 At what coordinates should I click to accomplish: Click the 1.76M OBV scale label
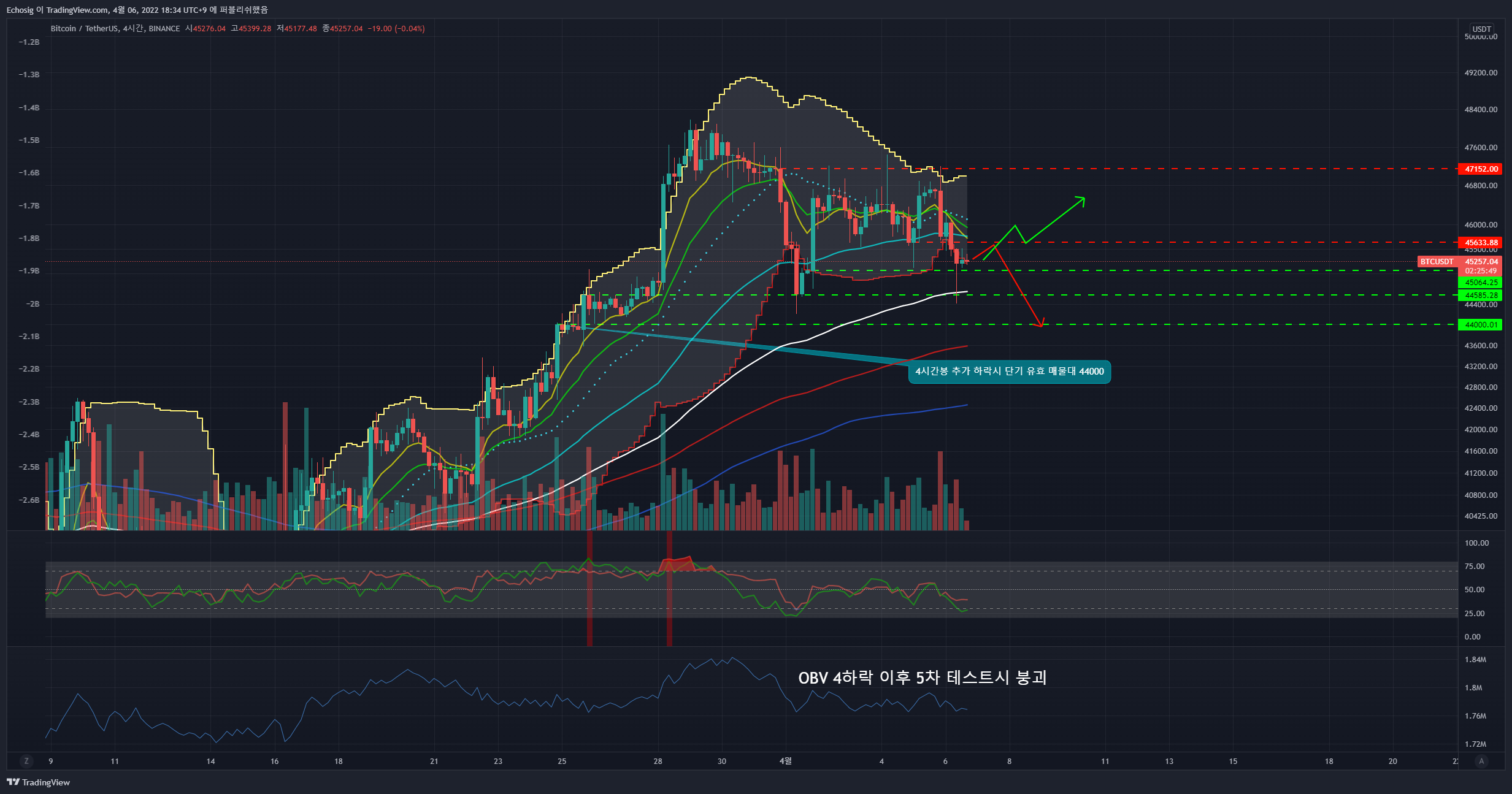[x=1475, y=716]
